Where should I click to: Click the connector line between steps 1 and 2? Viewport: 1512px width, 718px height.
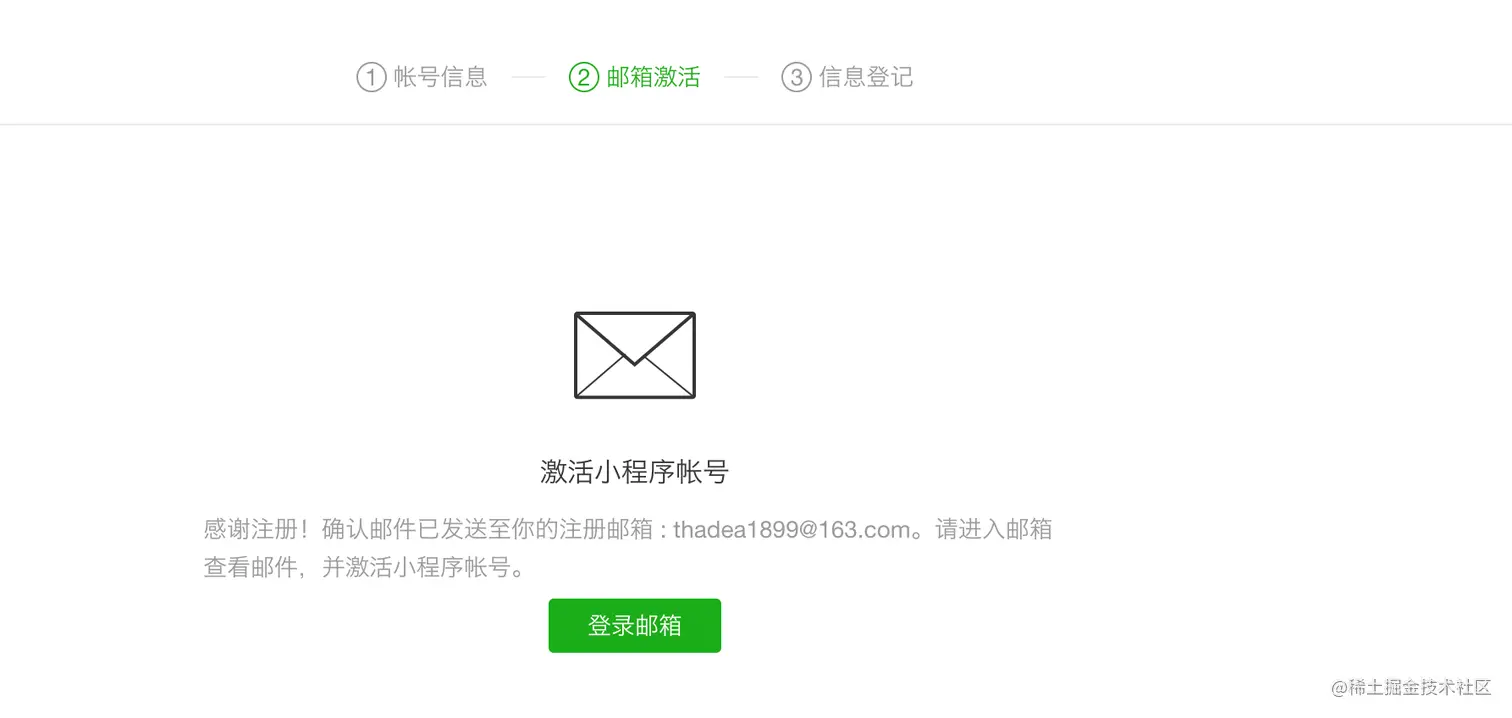(x=528, y=77)
